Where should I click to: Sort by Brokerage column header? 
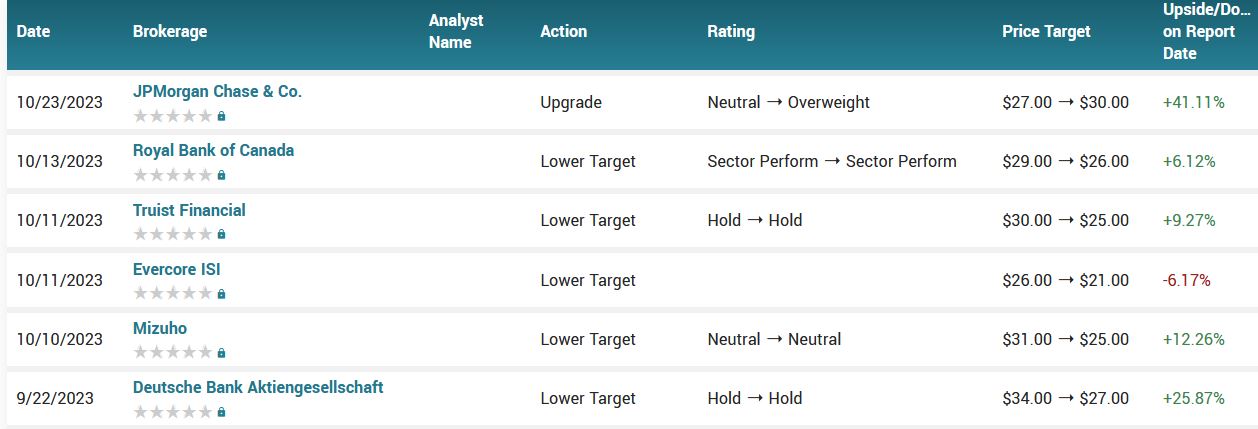tap(170, 32)
